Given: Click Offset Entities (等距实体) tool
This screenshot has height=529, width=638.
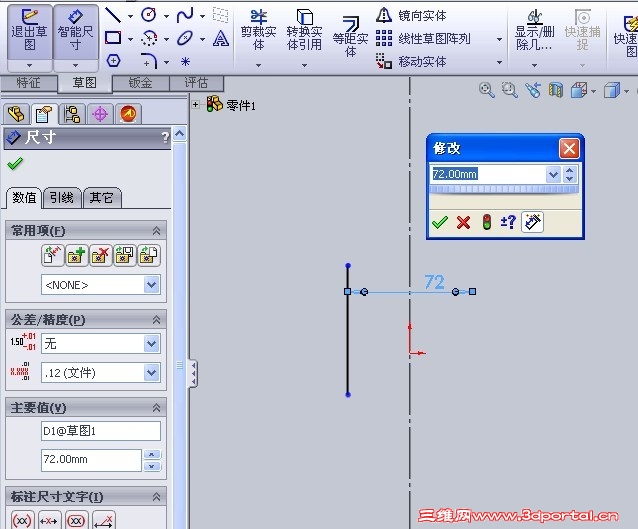Looking at the screenshot, I should pyautogui.click(x=350, y=37).
